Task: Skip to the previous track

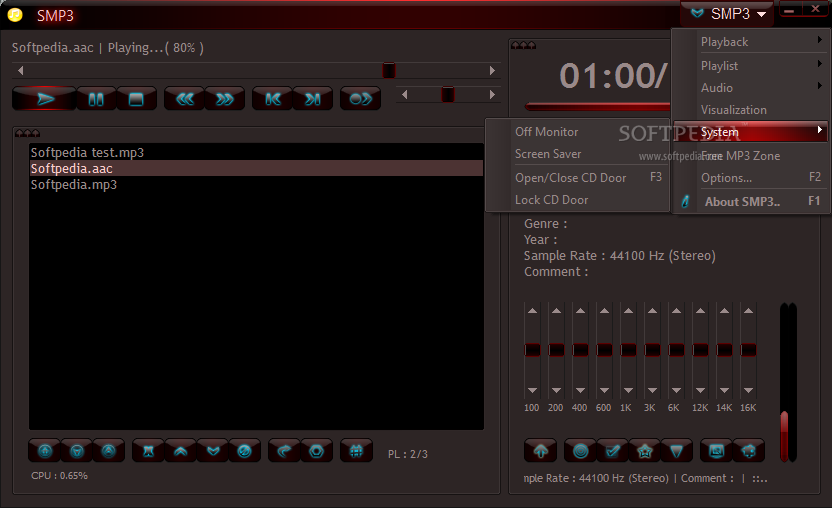Action: click(x=273, y=99)
